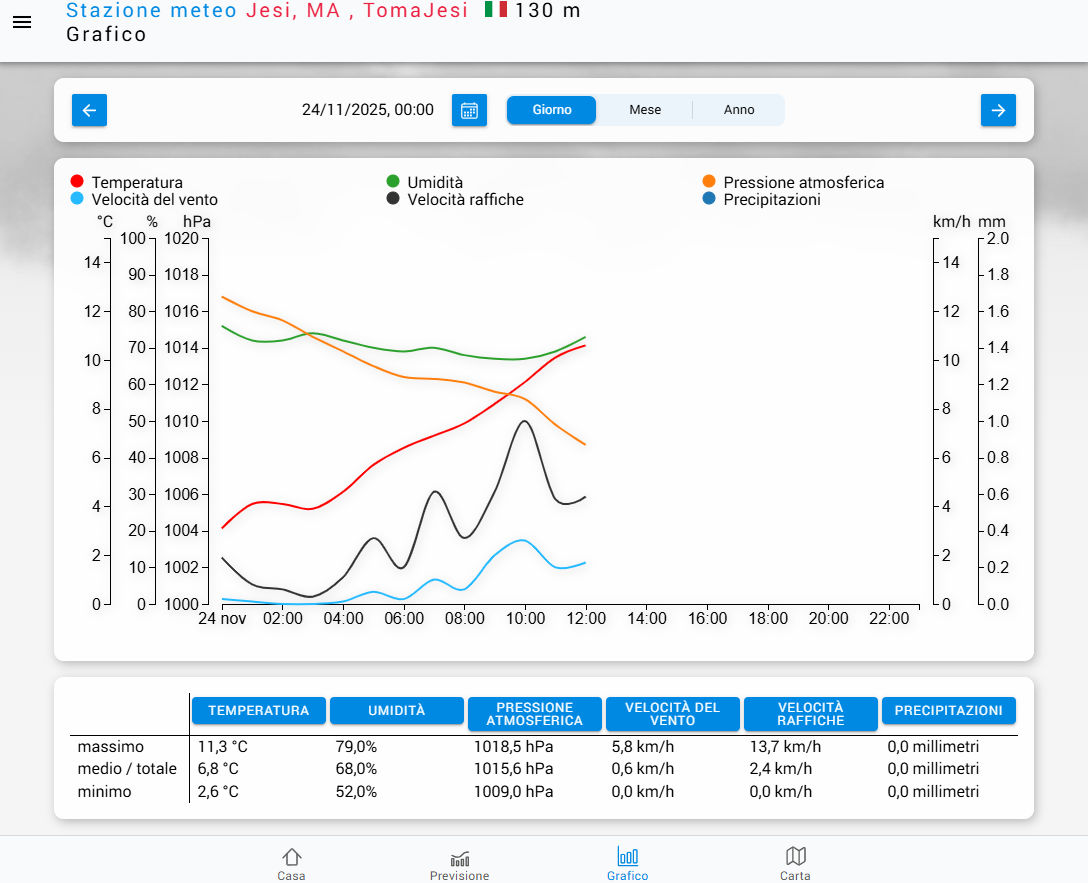The image size is (1088, 883).
Task: Click the date field 24/11/2025, 00:00
Action: 367,110
